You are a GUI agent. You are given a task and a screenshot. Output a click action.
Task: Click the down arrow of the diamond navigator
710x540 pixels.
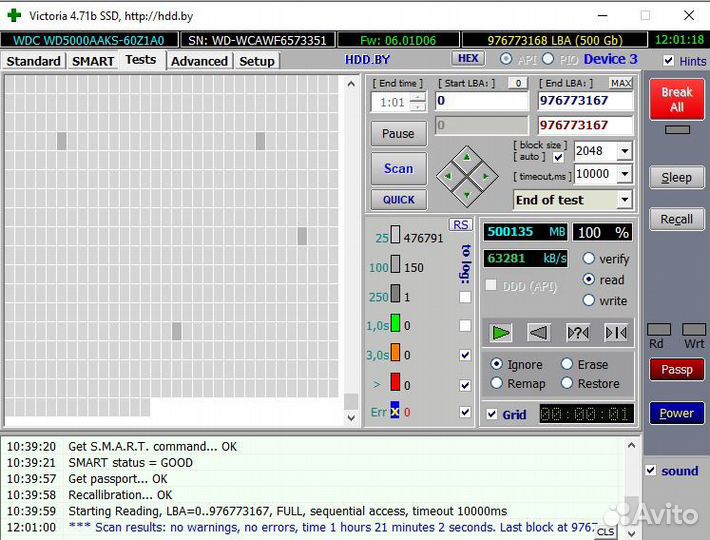(467, 195)
